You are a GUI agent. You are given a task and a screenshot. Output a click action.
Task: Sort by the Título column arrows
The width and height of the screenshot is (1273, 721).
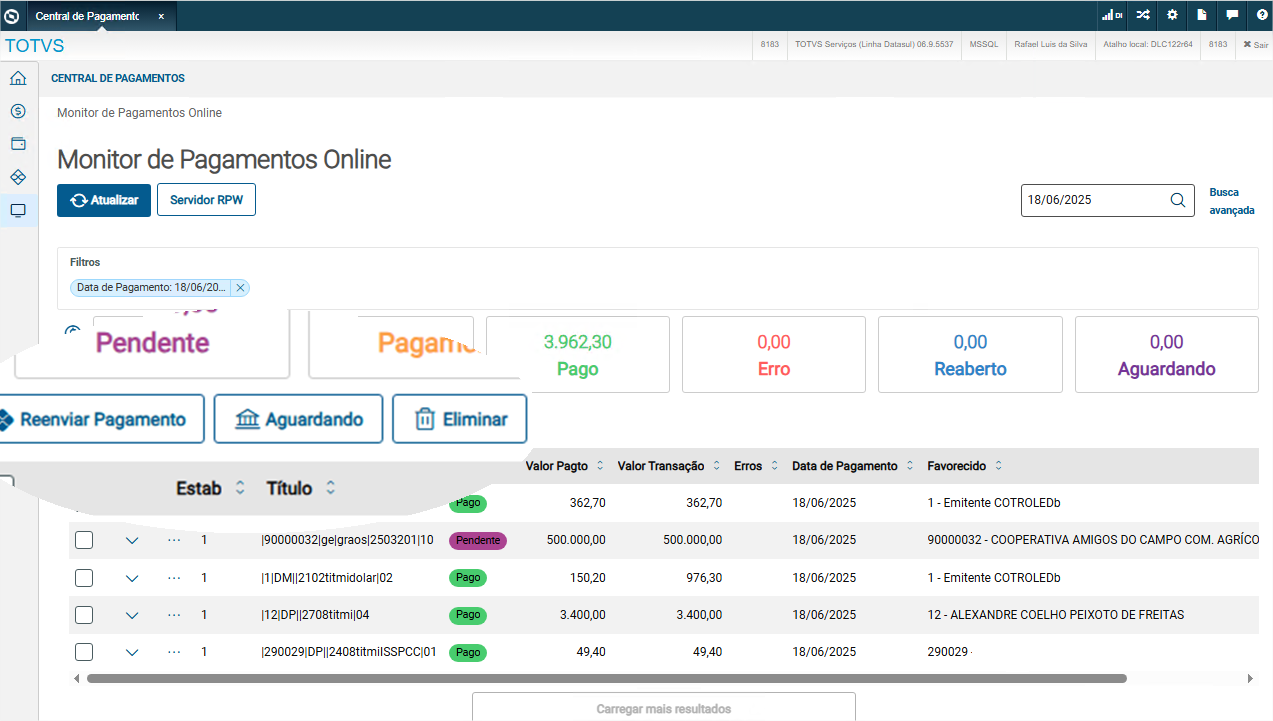330,488
